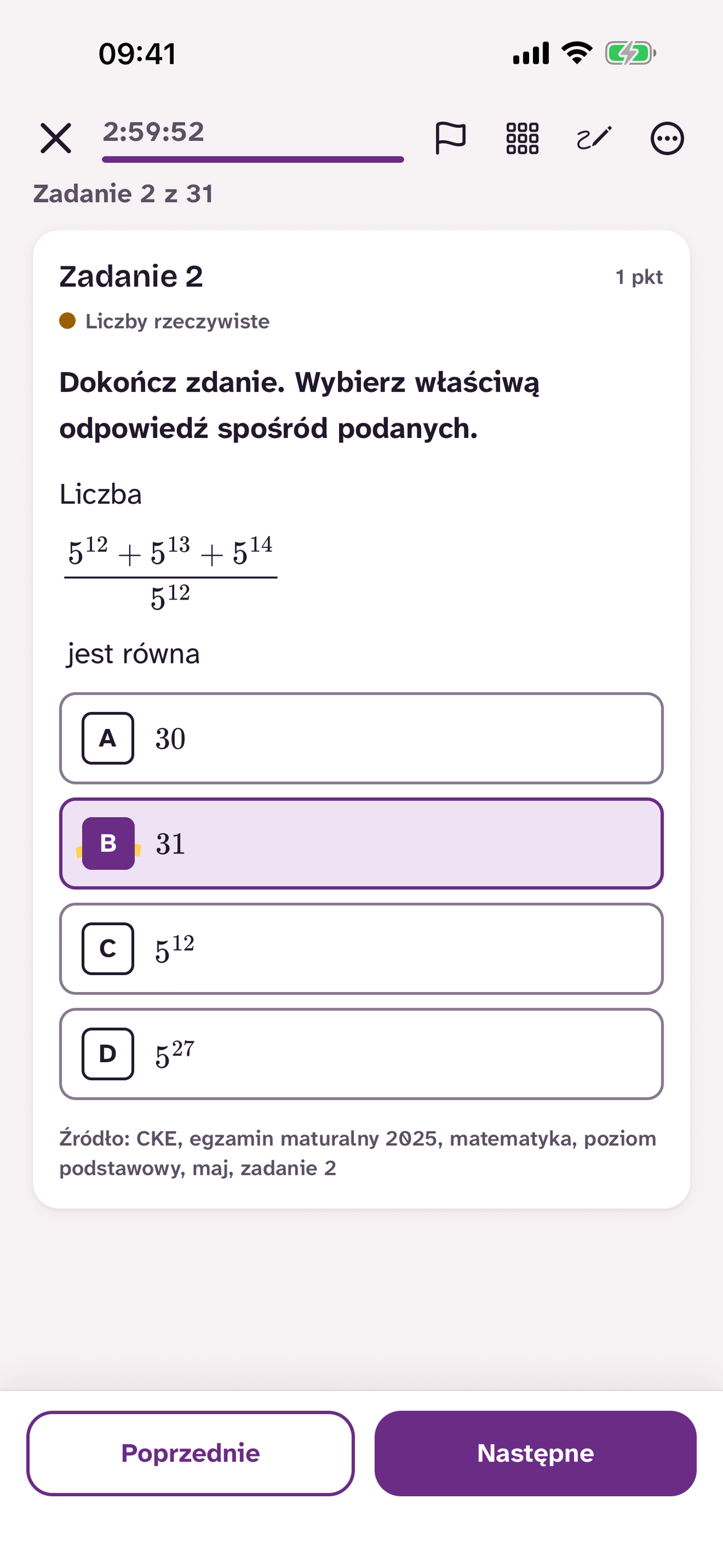The width and height of the screenshot is (723, 1568).
Task: Tap the battery charging status icon
Action: (x=631, y=53)
